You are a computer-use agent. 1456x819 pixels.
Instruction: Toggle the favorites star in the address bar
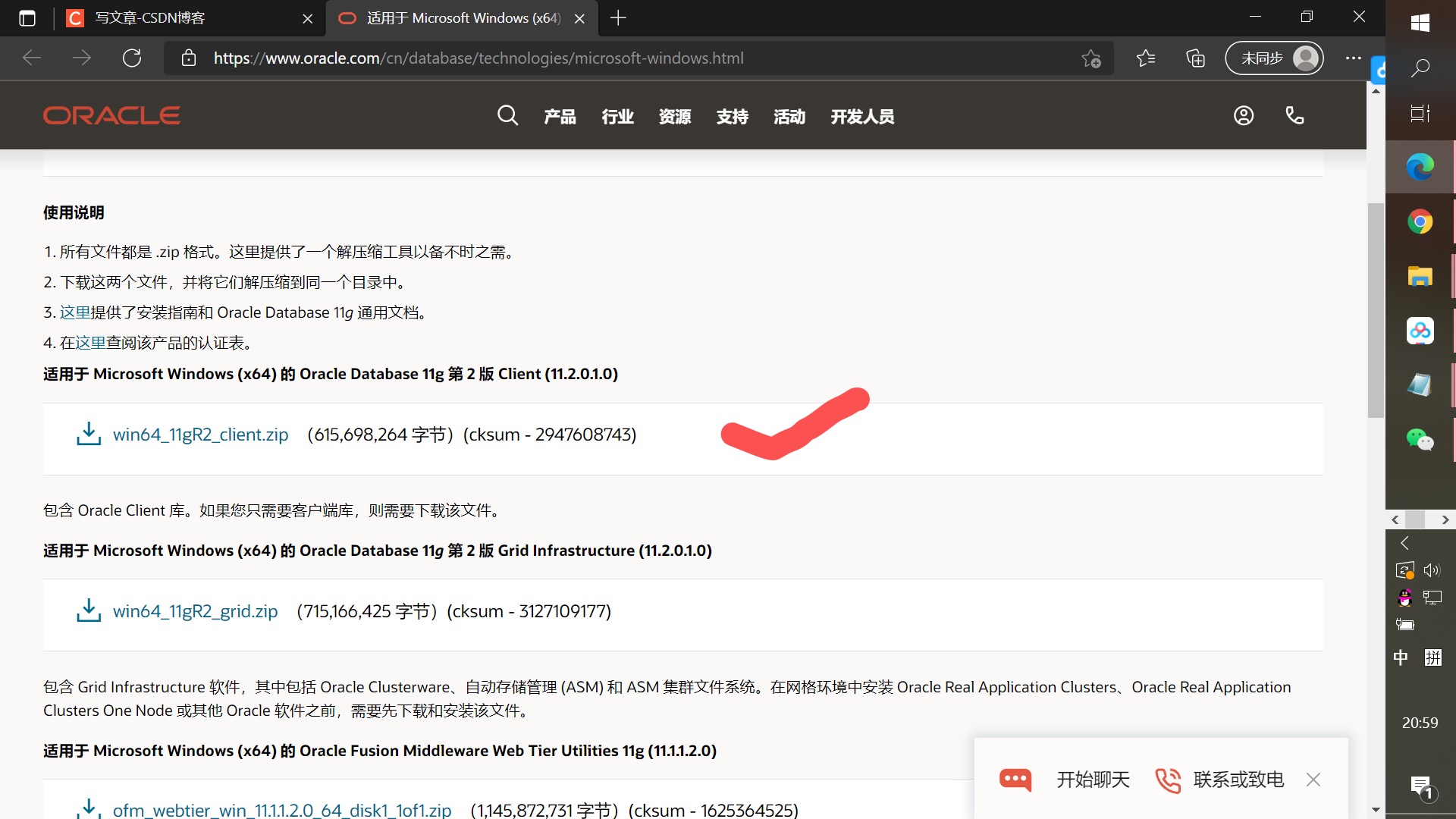pyautogui.click(x=1092, y=58)
